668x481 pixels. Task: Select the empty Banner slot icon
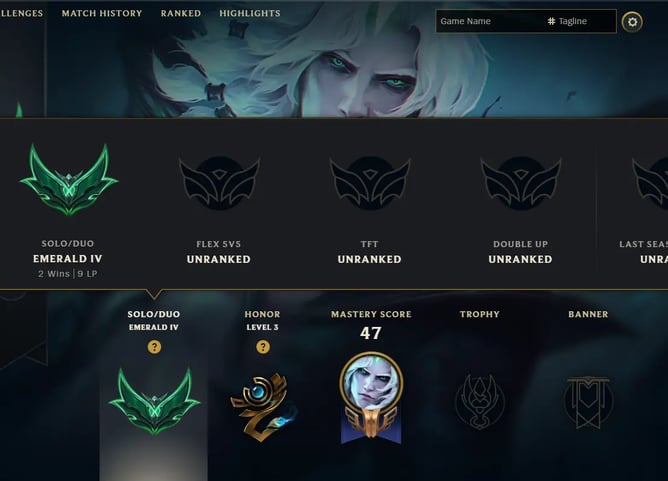(588, 402)
